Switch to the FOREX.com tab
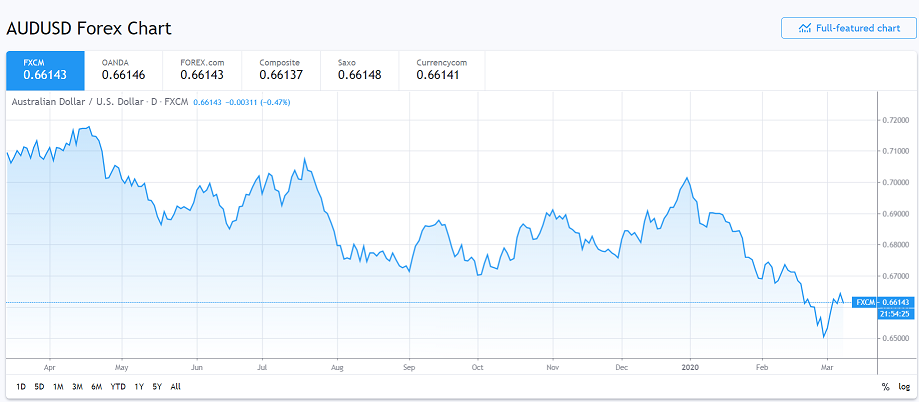 202,70
